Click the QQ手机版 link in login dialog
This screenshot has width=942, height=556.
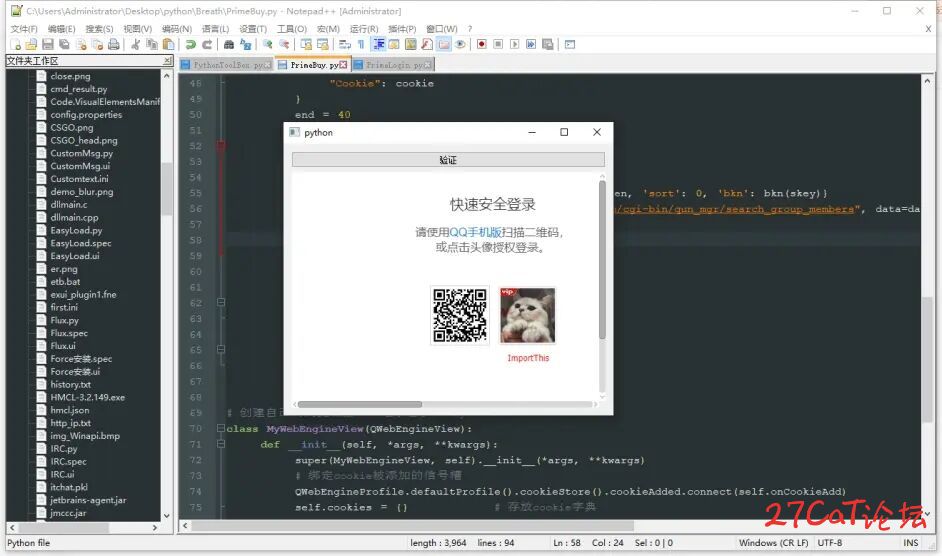(x=475, y=233)
